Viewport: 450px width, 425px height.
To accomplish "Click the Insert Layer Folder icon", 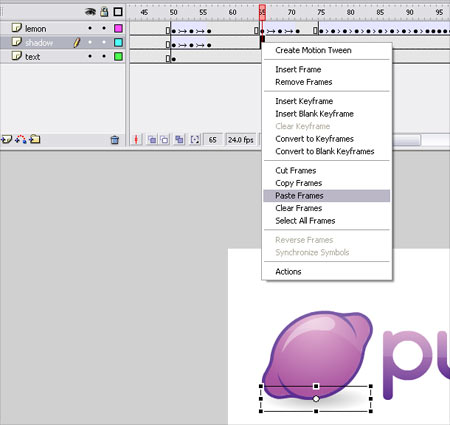I will (x=35, y=139).
